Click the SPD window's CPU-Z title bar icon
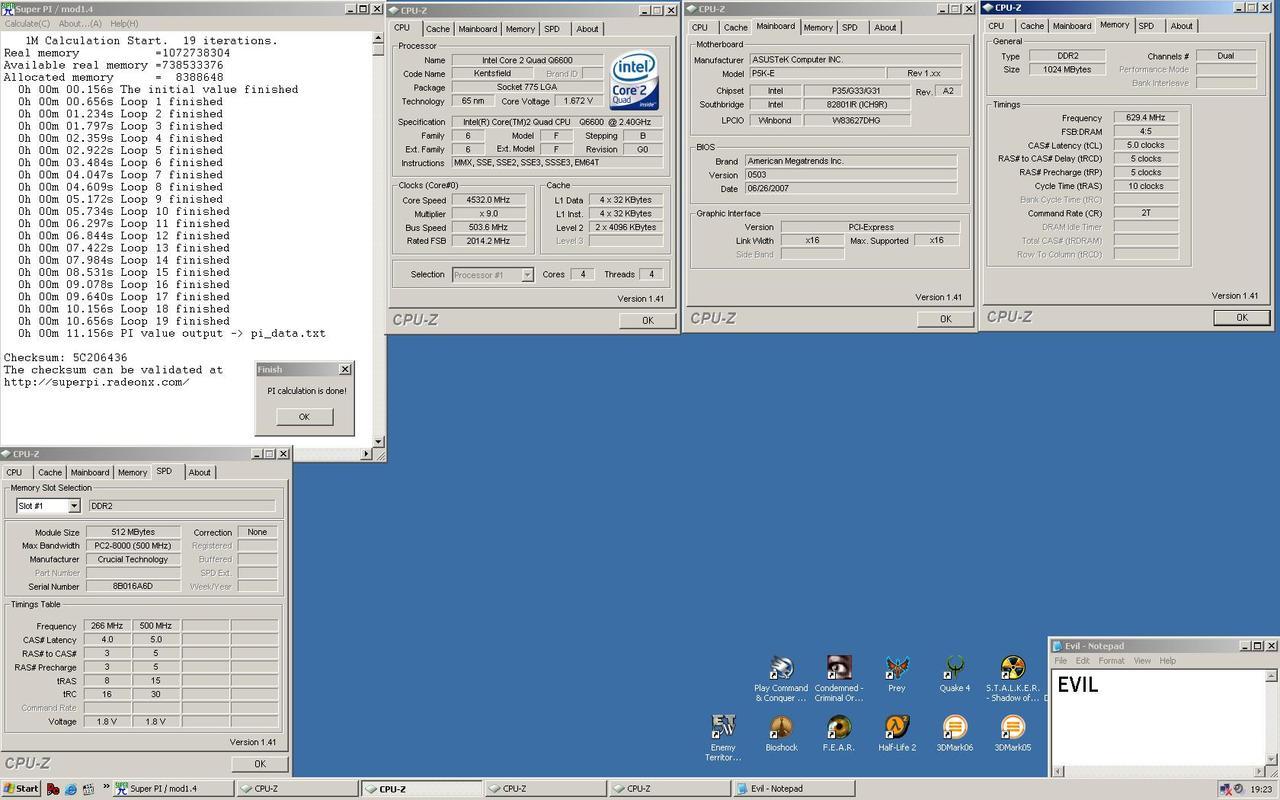1280x800 pixels. 7,454
